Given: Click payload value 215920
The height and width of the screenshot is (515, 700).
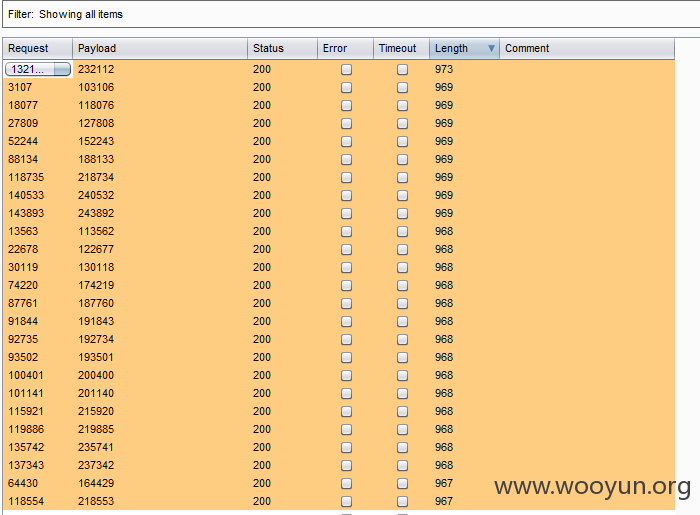Looking at the screenshot, I should (96, 411).
